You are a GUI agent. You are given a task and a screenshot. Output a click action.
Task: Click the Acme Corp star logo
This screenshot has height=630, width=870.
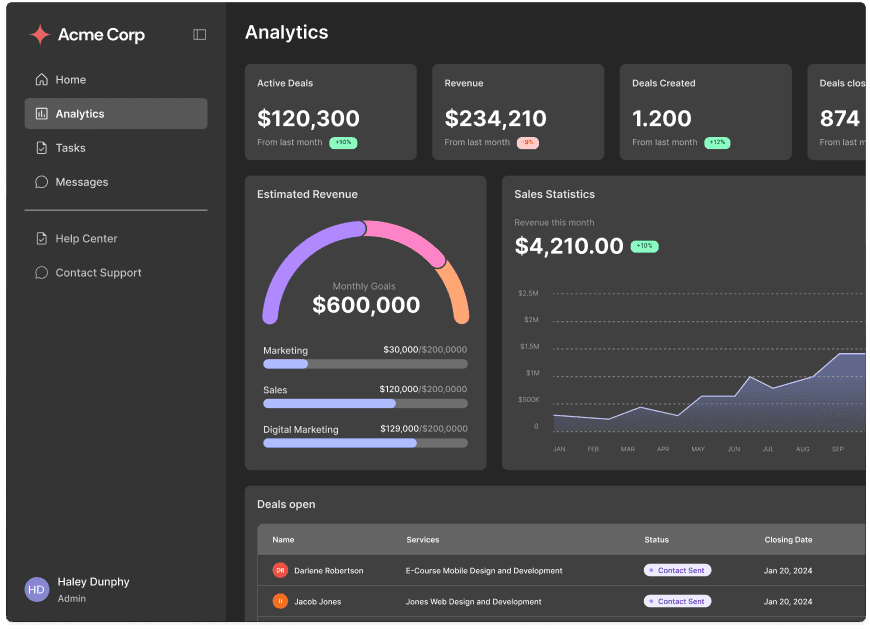40,34
